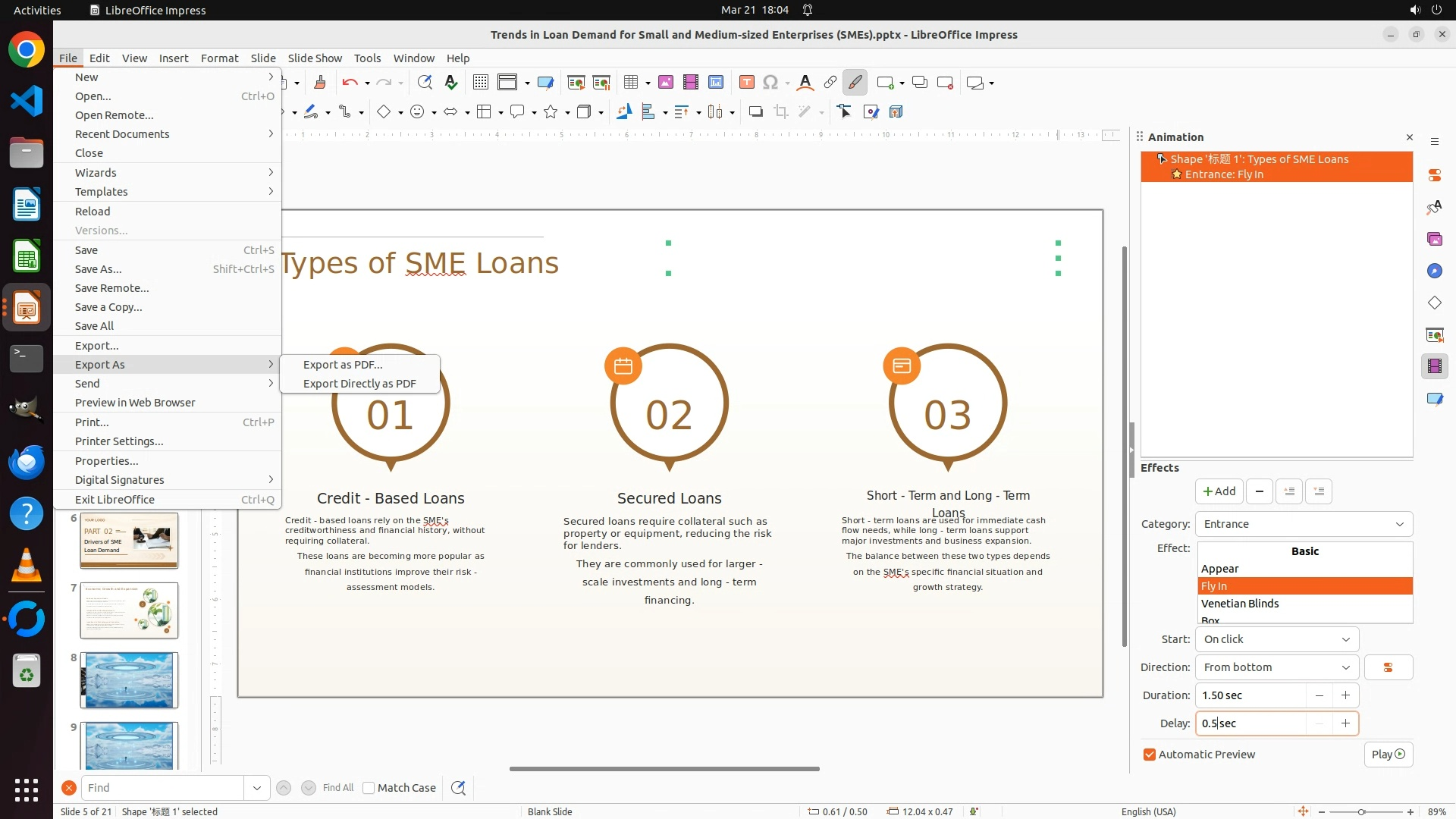Screen dimensions: 1456x819
Task: Insert a table from the toolbar
Action: [x=630, y=83]
